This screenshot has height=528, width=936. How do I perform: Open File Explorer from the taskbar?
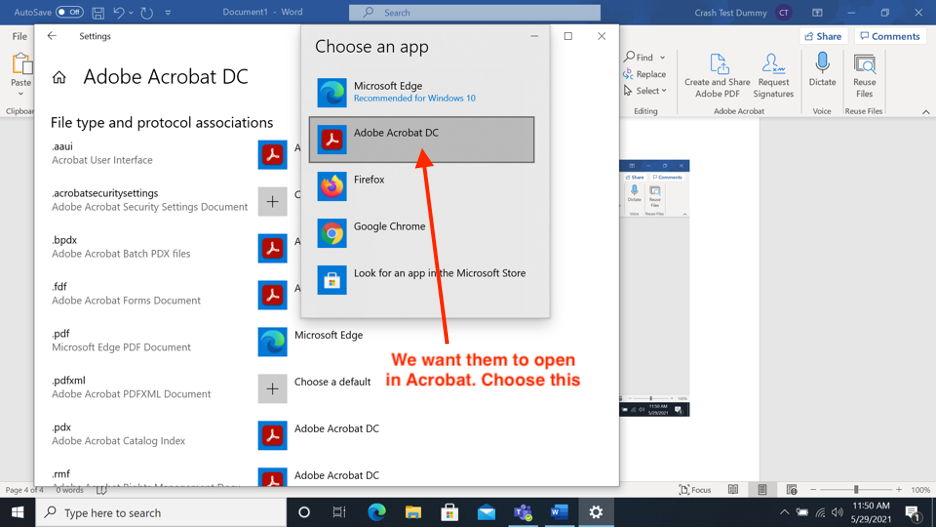(413, 512)
